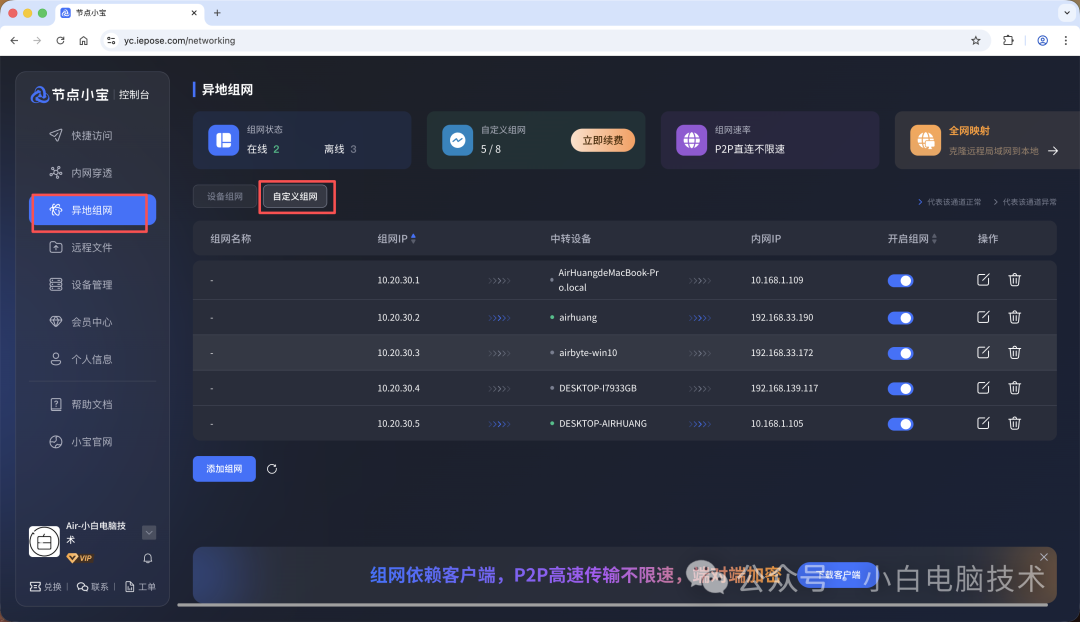Switch to the 设备组网 tab
This screenshot has width=1080, height=622.
tap(223, 196)
